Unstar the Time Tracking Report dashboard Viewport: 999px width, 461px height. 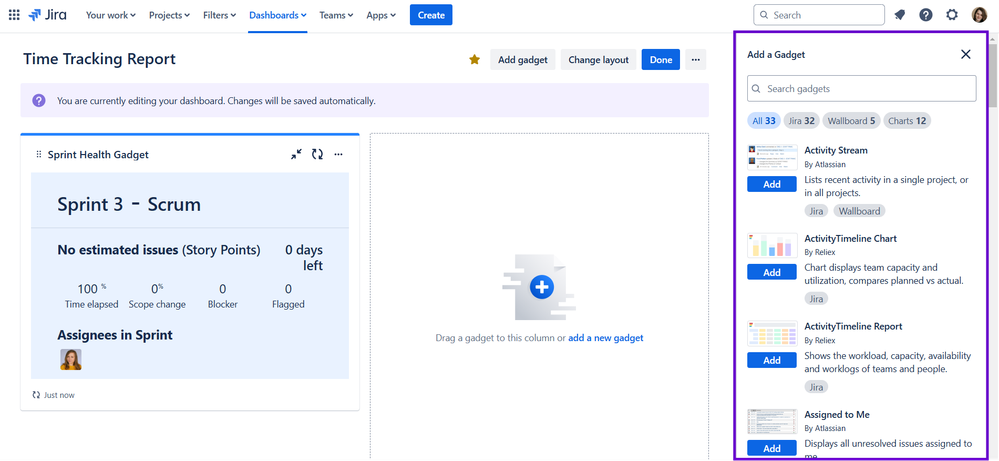point(474,60)
